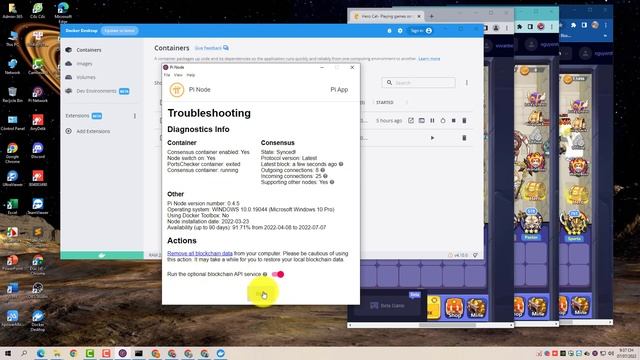Click the Remove all blockchain data link
This screenshot has height=360, width=640.
pyautogui.click(x=200, y=253)
